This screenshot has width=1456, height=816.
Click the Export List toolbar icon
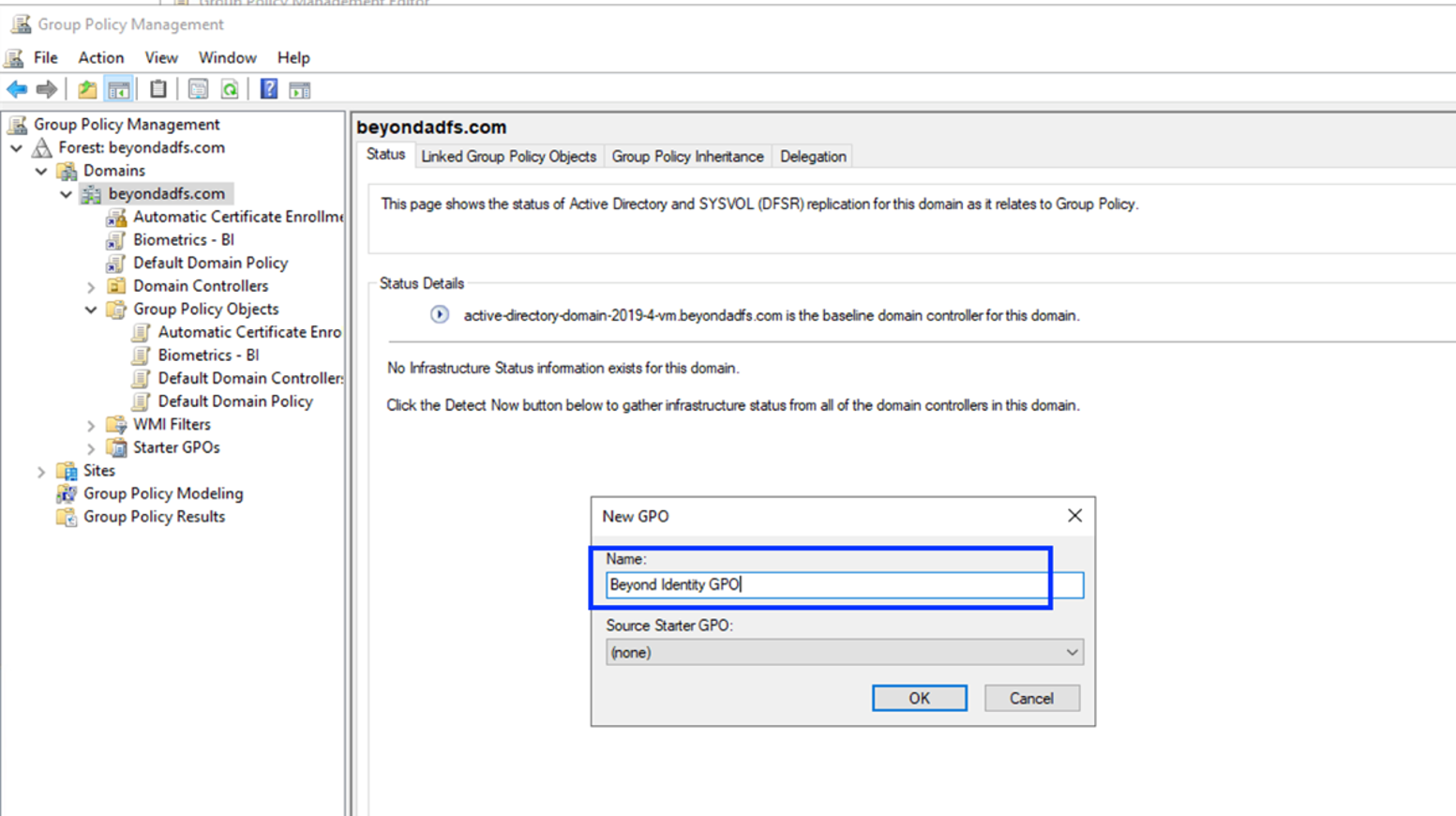pos(198,90)
